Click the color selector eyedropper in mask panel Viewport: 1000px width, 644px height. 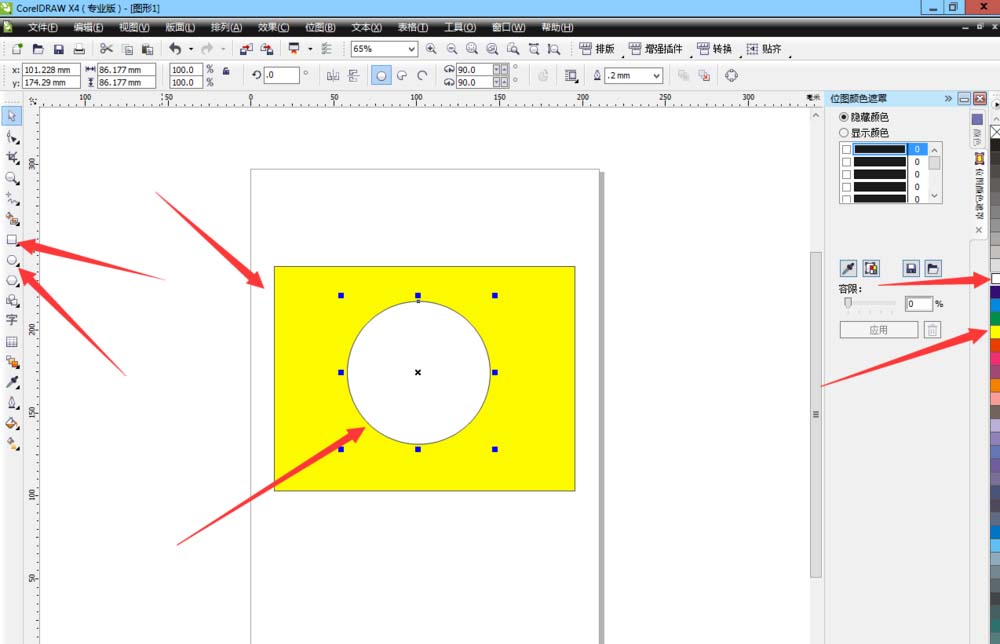tap(848, 268)
